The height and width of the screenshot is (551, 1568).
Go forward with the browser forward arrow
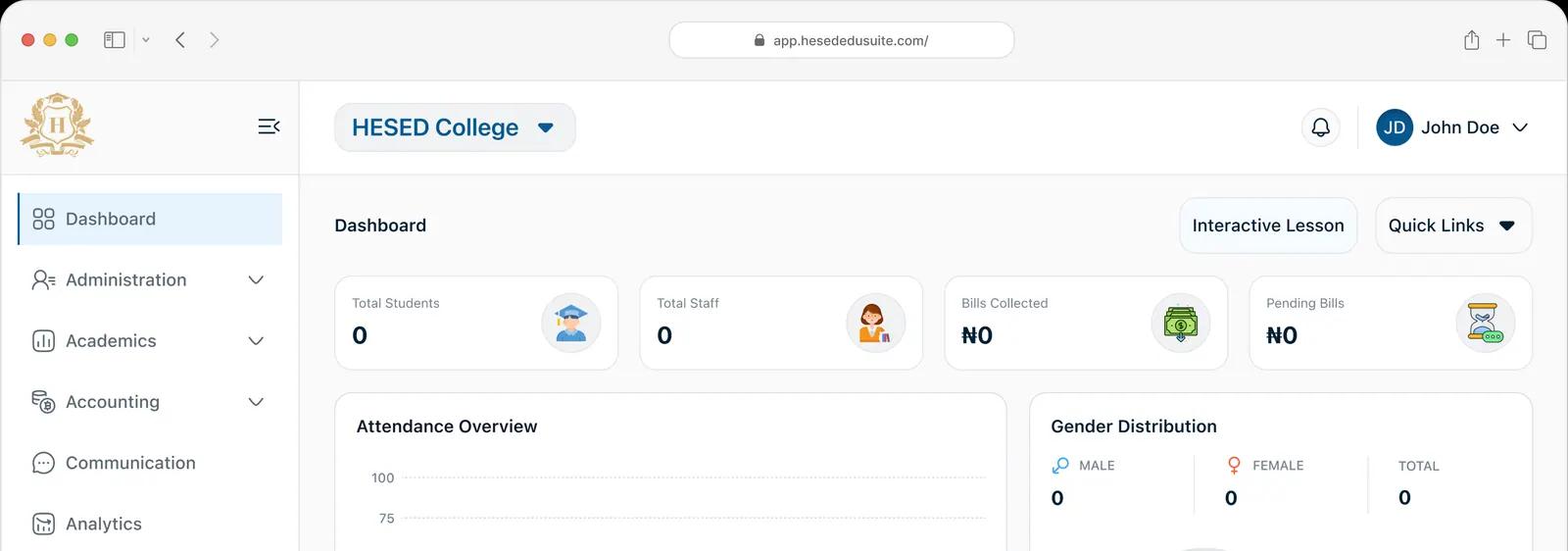click(x=214, y=40)
